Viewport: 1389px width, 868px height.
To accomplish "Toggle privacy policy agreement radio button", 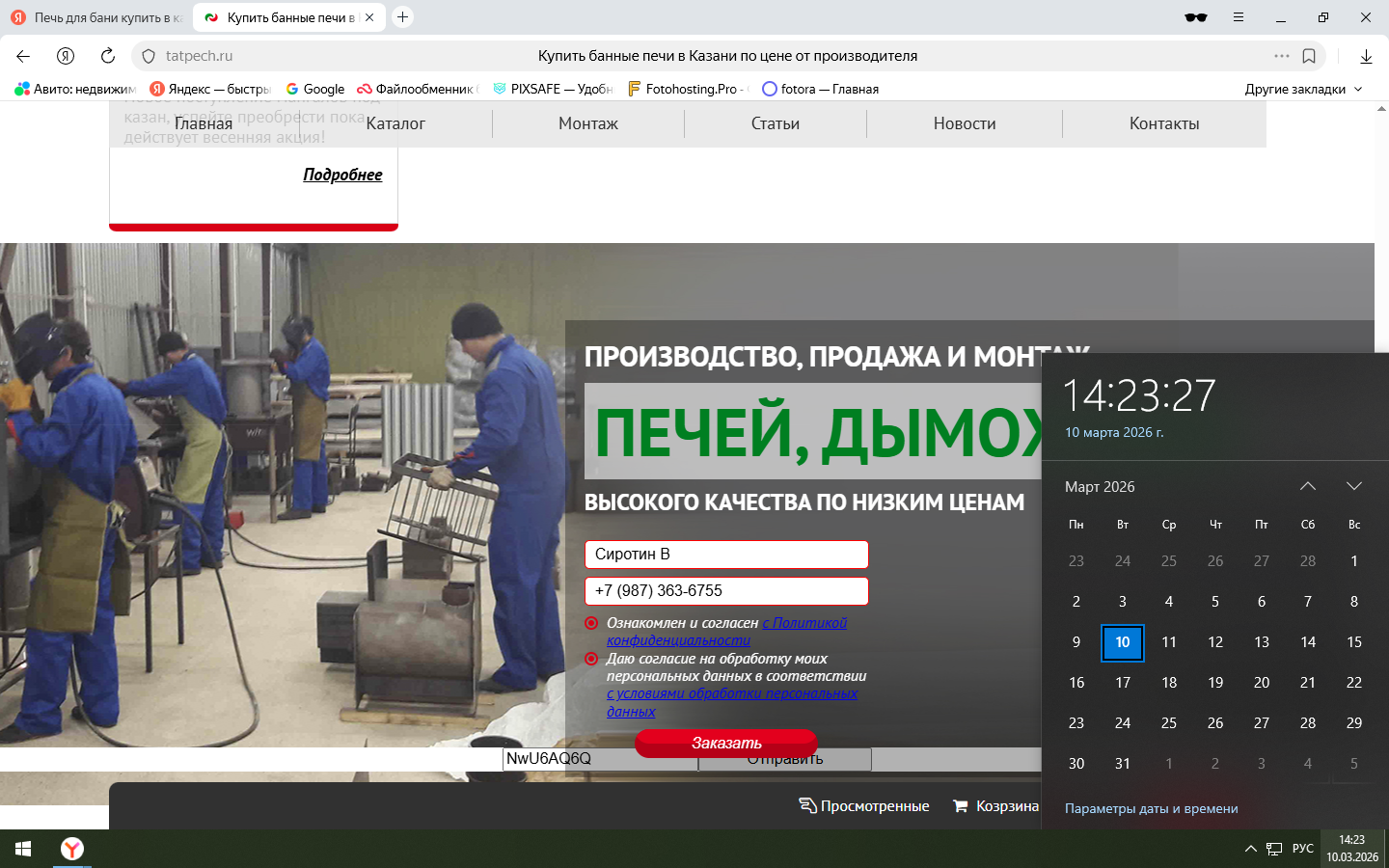I will coord(591,623).
